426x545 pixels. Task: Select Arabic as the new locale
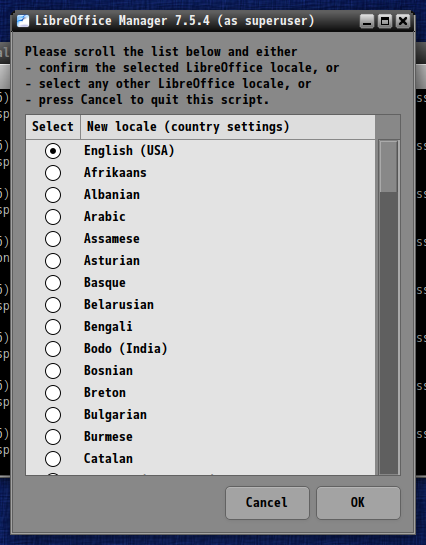pyautogui.click(x=53, y=217)
